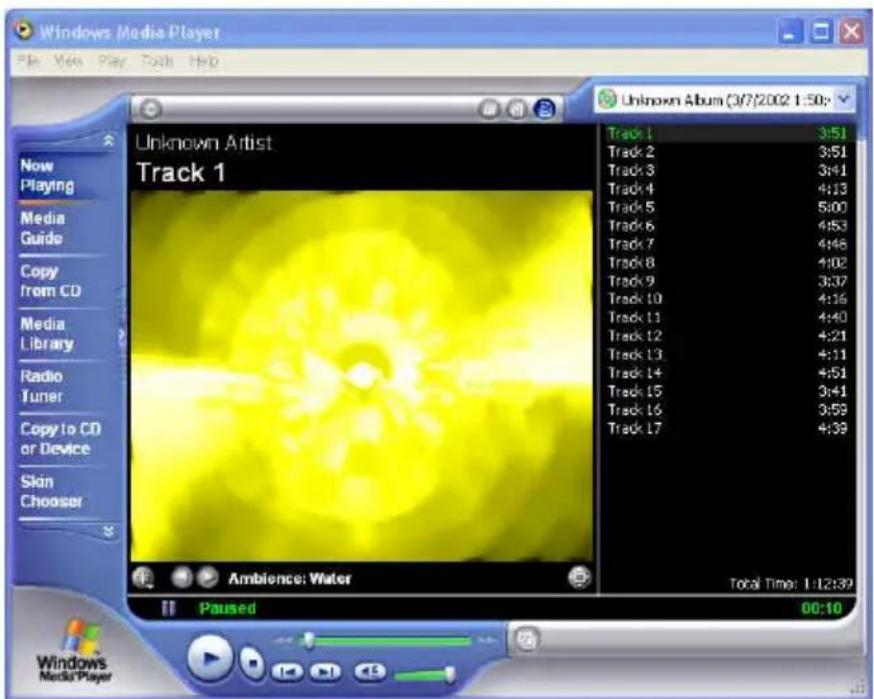The image size is (874, 699).
Task: Choose Track 5 lasting 5:00
Action: click(x=727, y=207)
